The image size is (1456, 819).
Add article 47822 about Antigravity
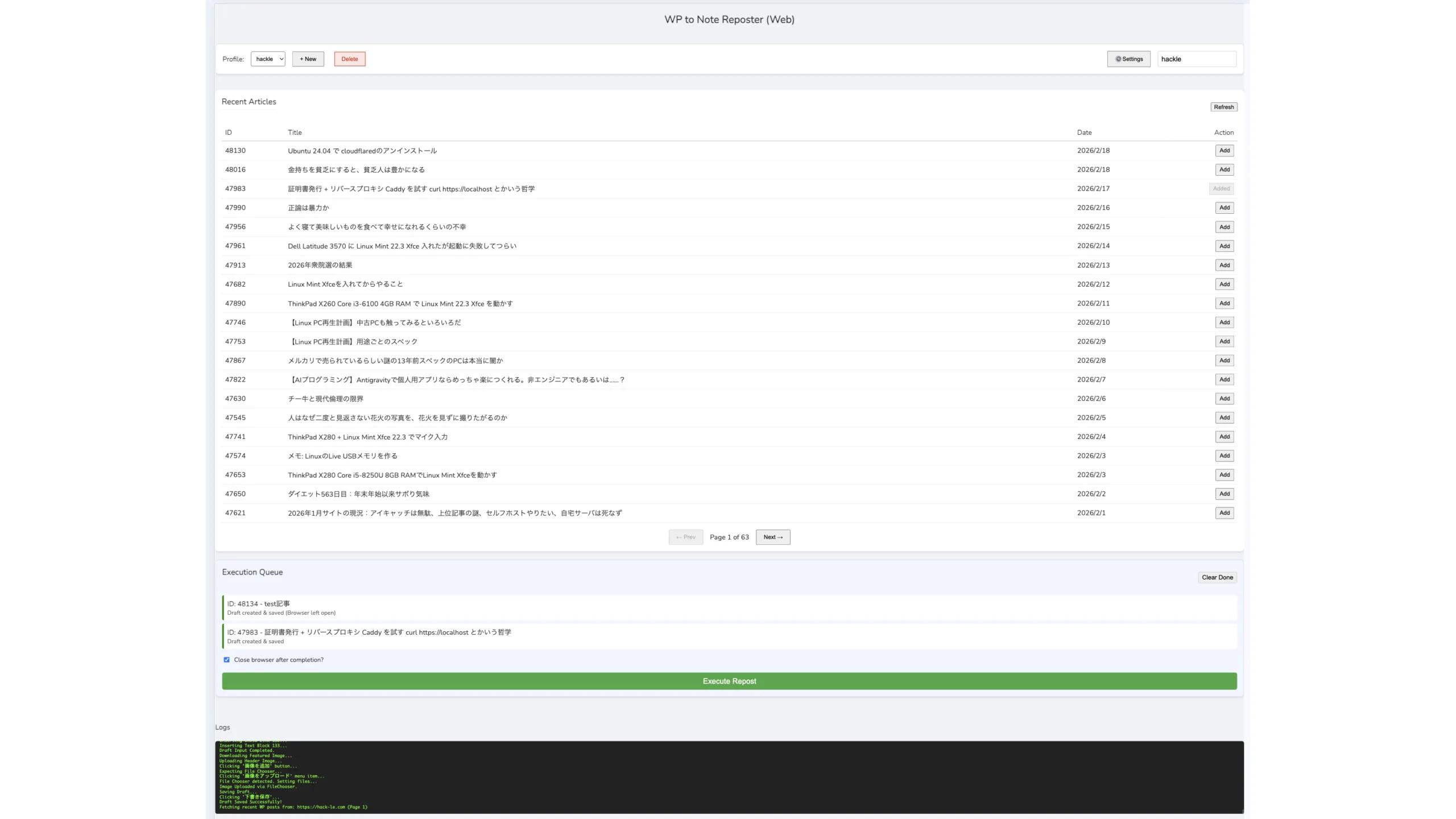point(1224,379)
